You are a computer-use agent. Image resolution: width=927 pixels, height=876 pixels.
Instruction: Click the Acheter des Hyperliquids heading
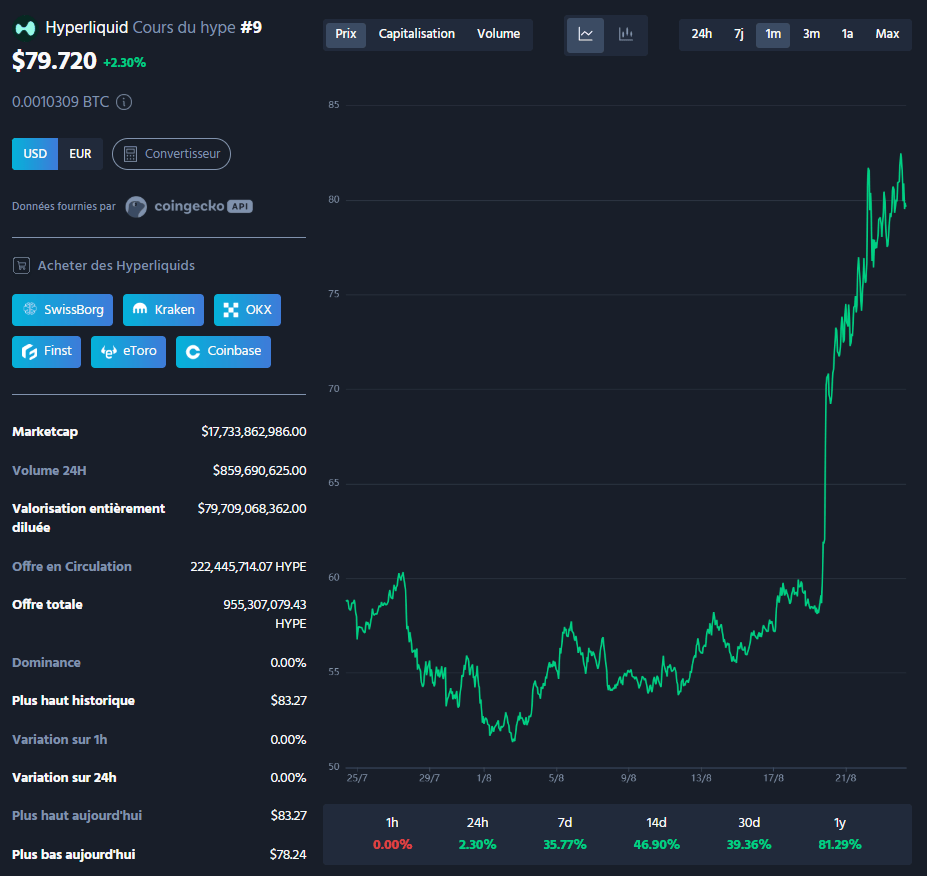coord(116,266)
